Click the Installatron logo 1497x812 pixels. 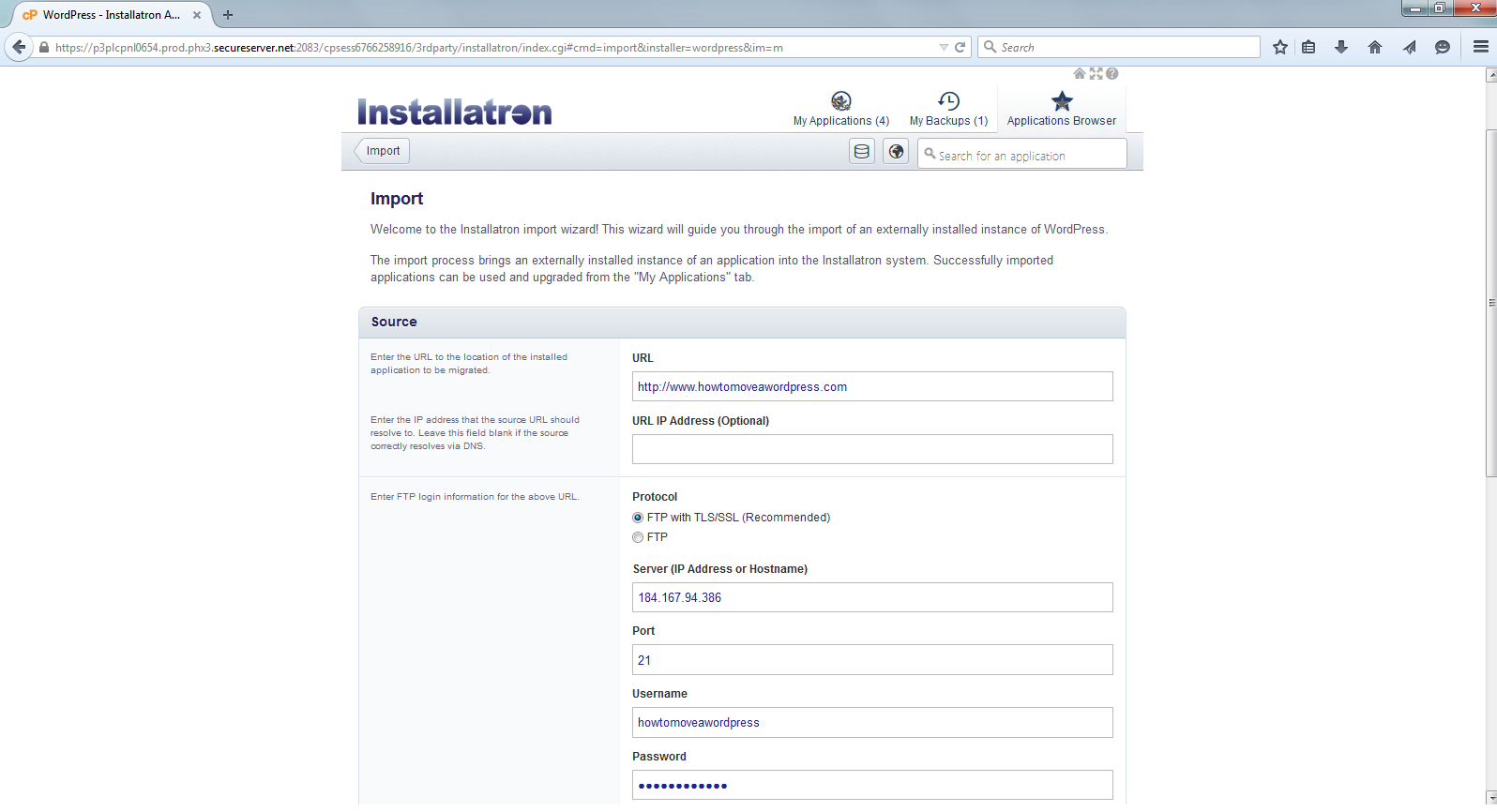tap(455, 112)
